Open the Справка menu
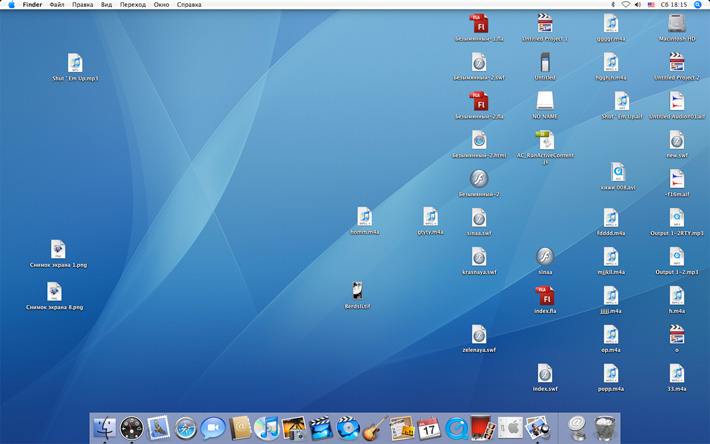This screenshot has height=444, width=710. [189, 5]
